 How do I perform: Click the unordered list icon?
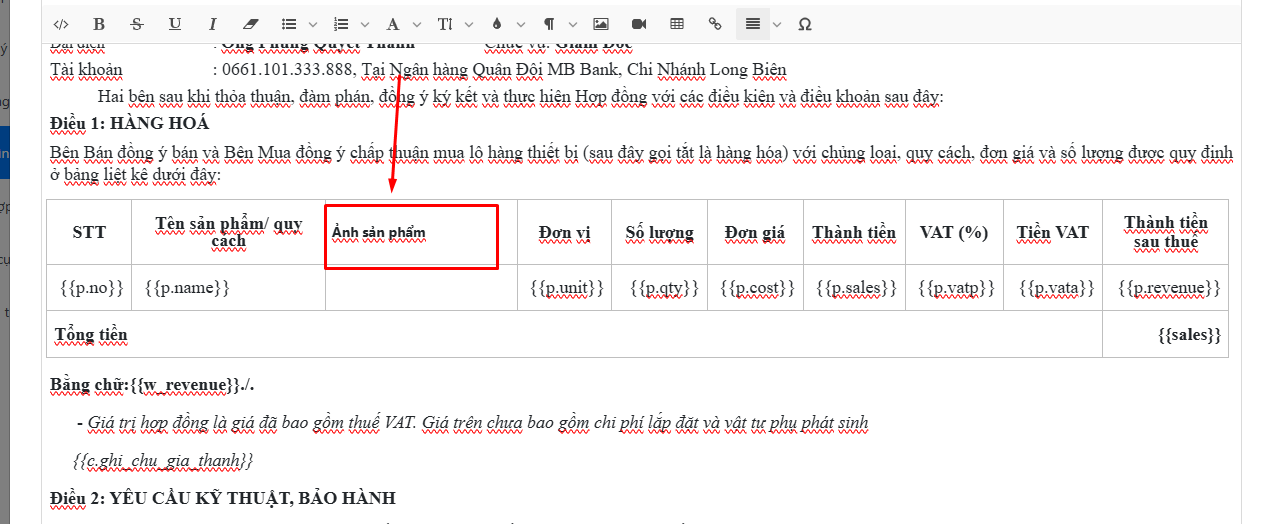289,24
